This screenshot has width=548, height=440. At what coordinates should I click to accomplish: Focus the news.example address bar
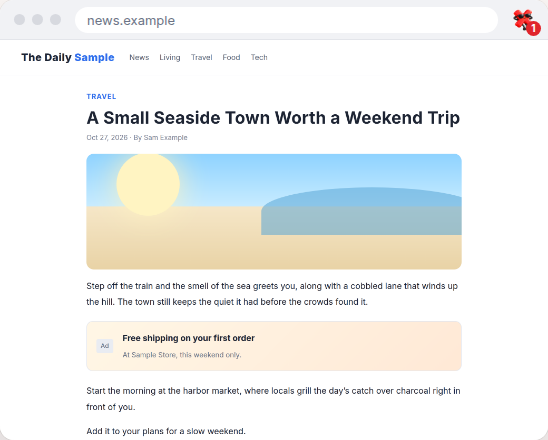point(286,20)
